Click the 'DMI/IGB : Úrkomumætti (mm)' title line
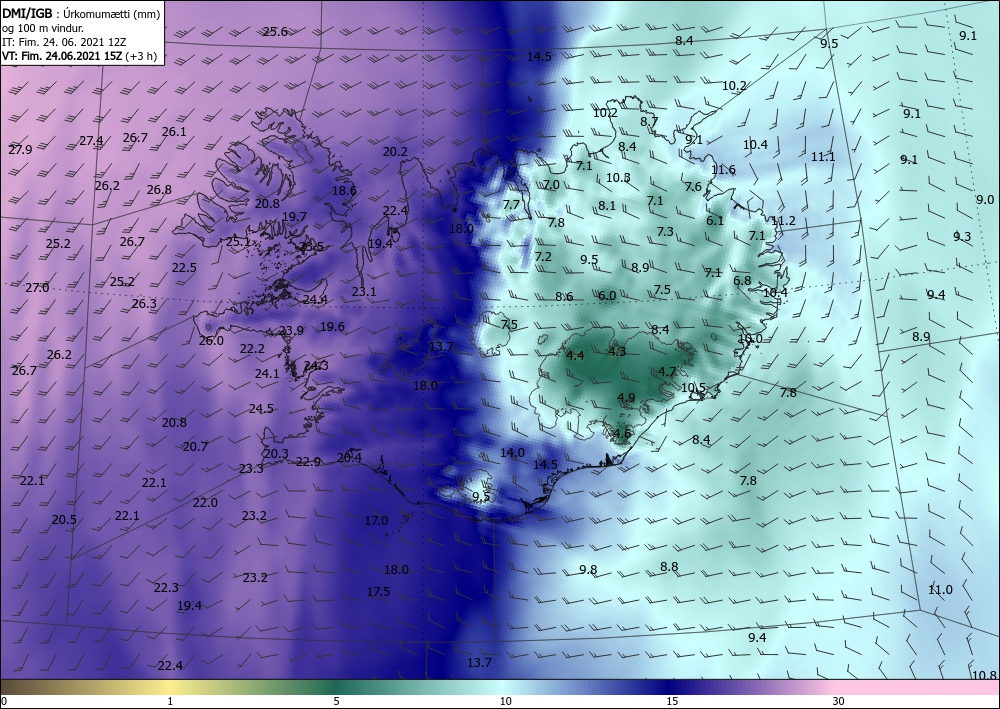The height and width of the screenshot is (709, 1000). (81, 13)
